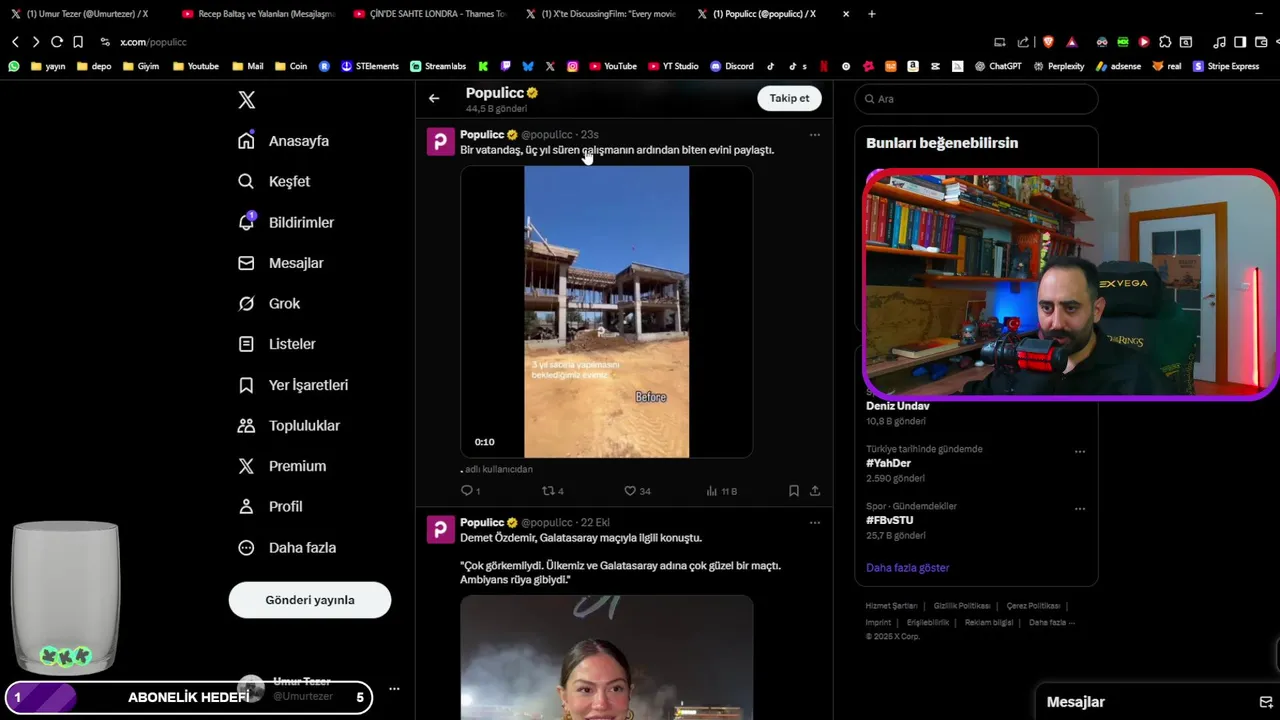The height and width of the screenshot is (720, 1280).
Task: Go back with the profile back arrow
Action: 434,98
